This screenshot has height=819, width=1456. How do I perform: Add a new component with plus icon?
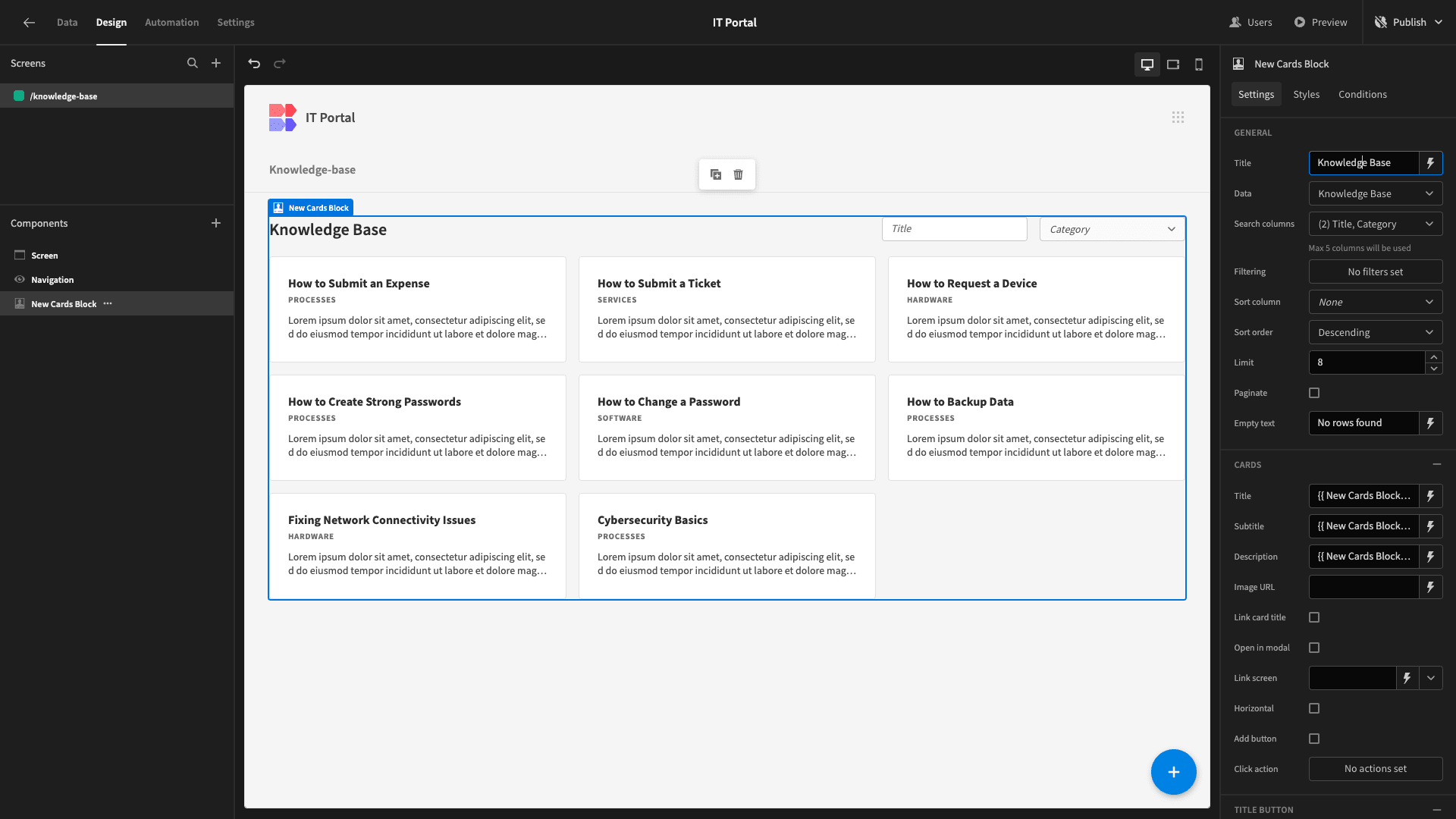tap(216, 223)
